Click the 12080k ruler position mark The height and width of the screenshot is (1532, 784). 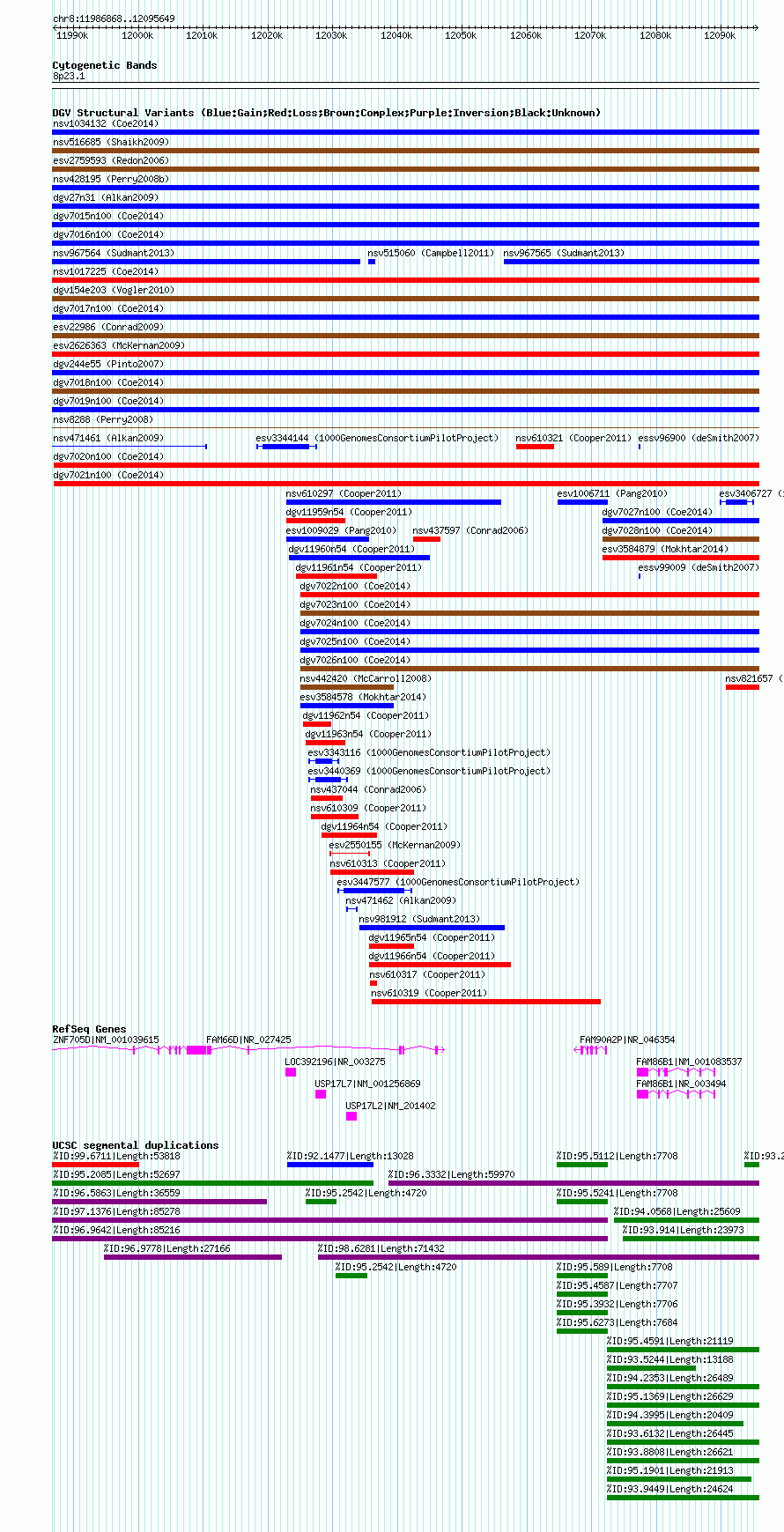(655, 35)
